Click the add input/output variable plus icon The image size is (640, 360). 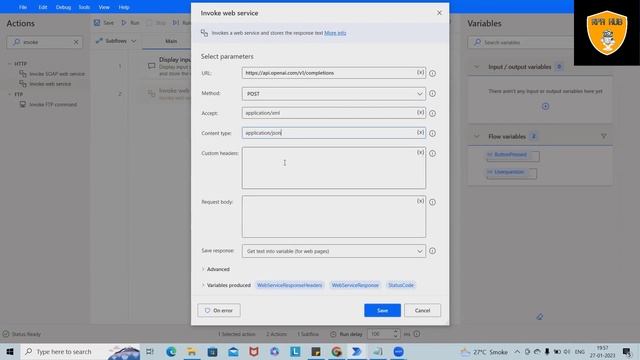tap(545, 107)
